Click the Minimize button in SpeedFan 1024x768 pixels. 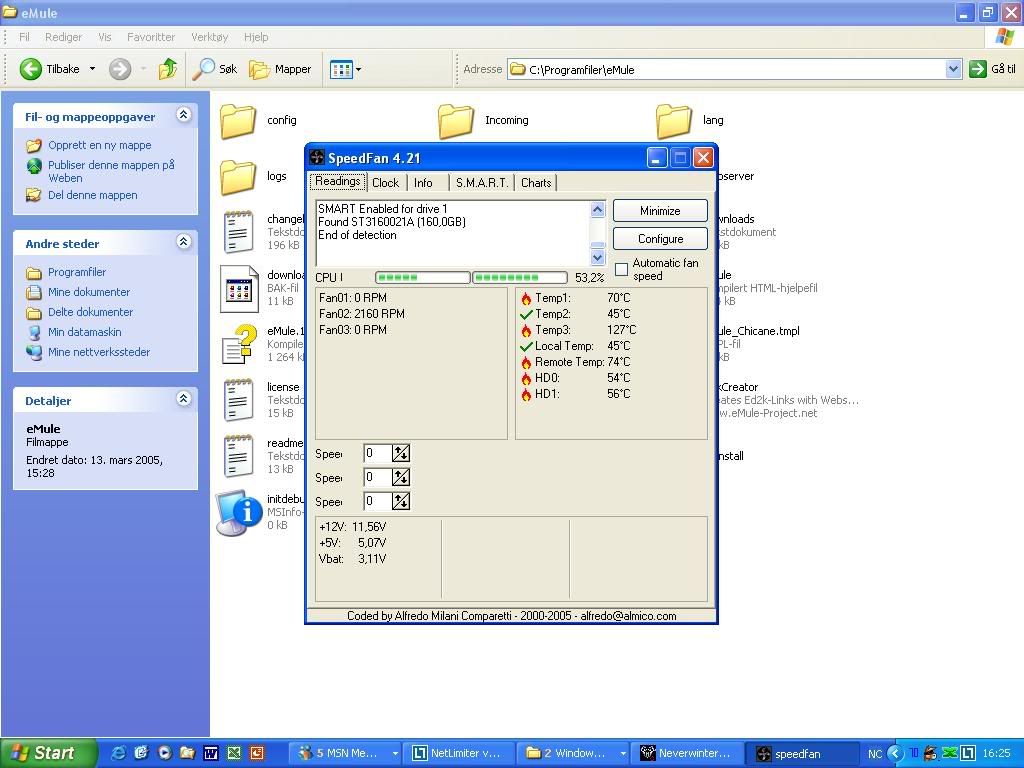pos(660,211)
